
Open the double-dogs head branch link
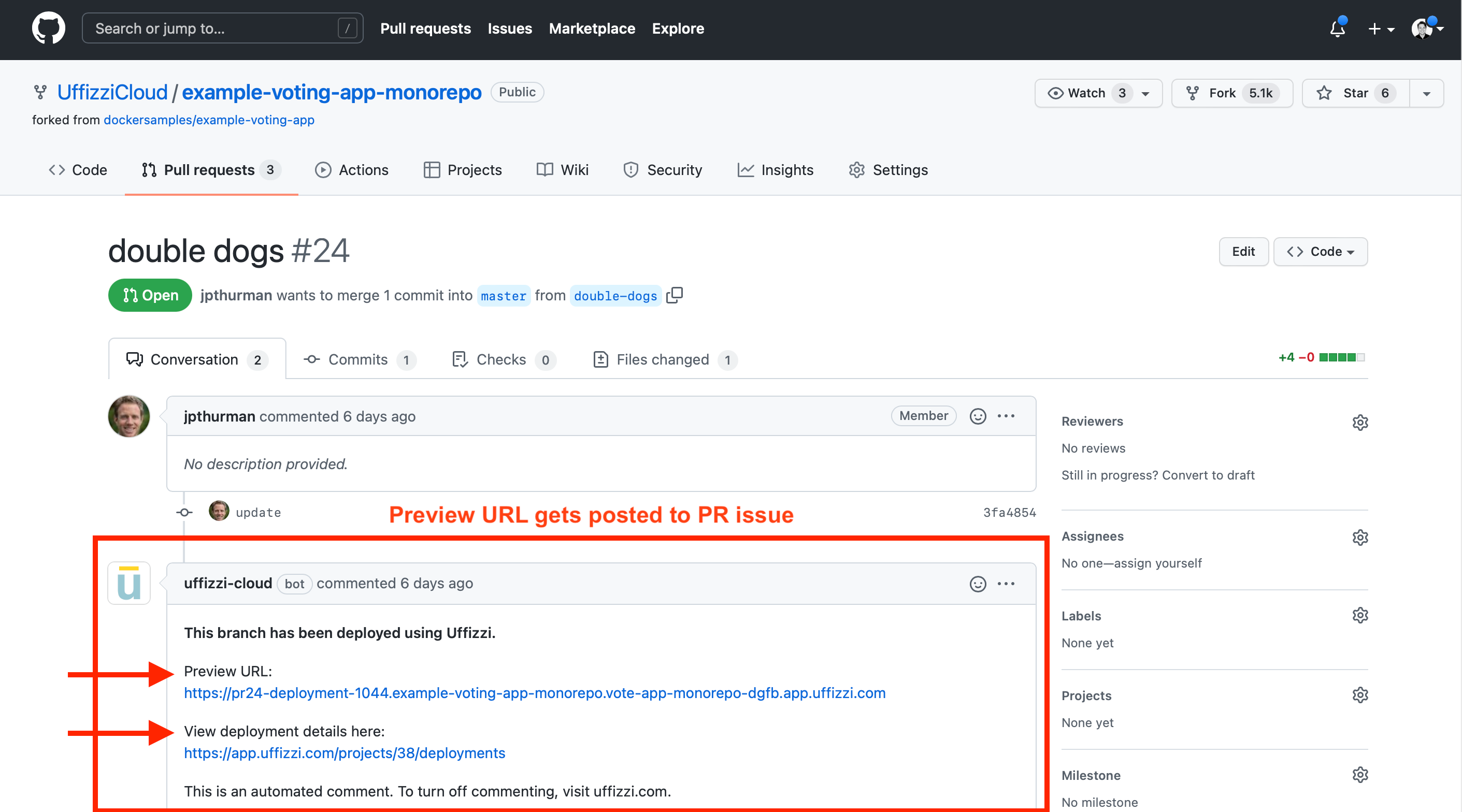[615, 296]
